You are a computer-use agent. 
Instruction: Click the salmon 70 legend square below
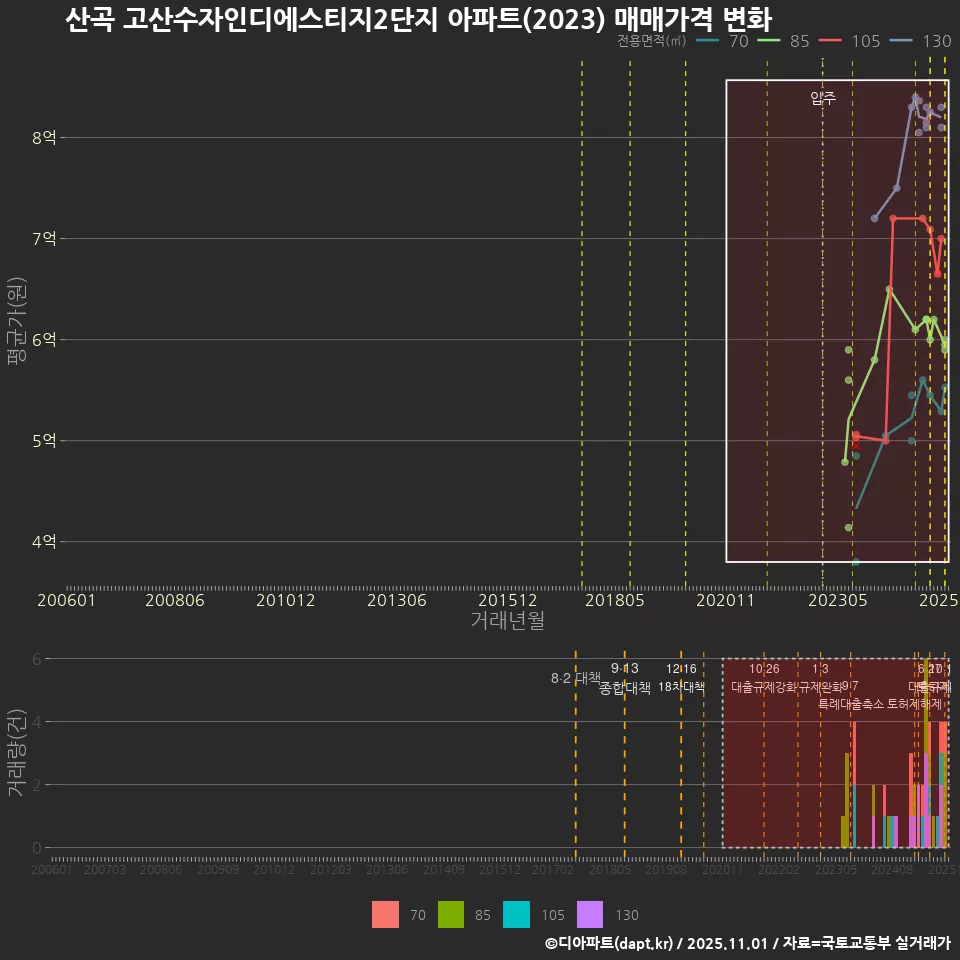388,915
